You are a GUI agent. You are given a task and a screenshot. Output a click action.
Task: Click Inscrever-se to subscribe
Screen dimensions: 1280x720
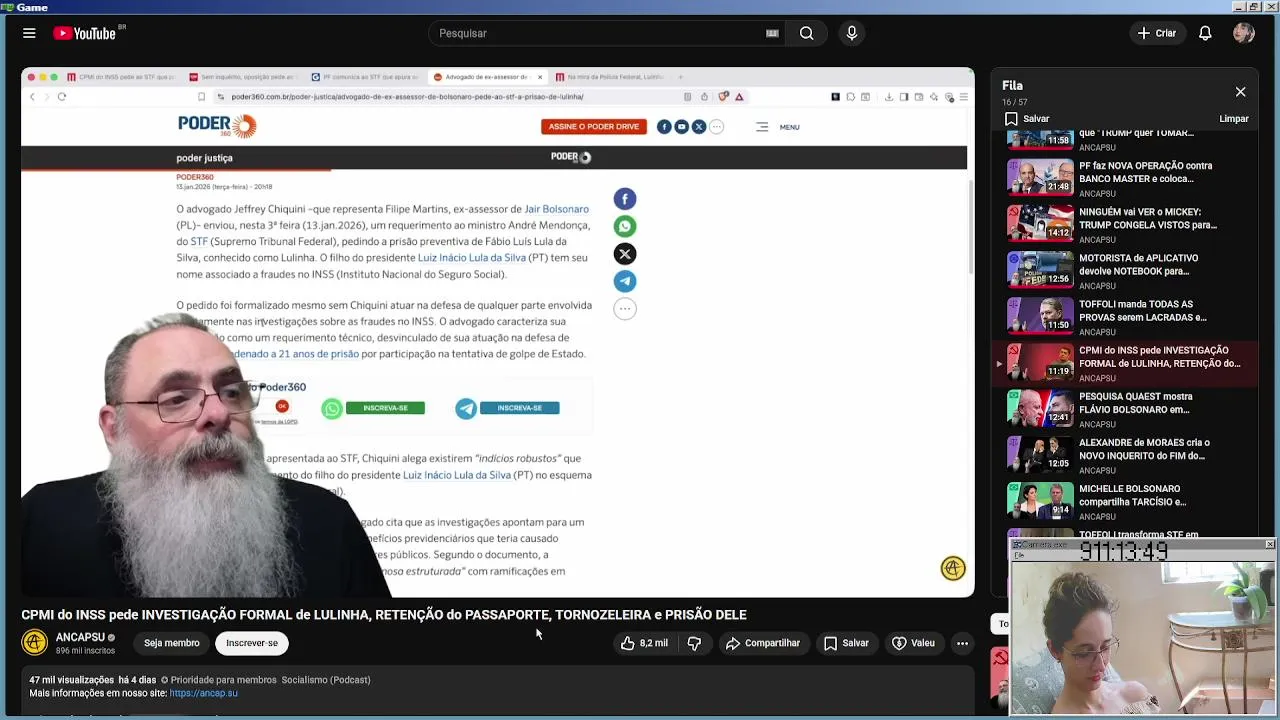252,643
